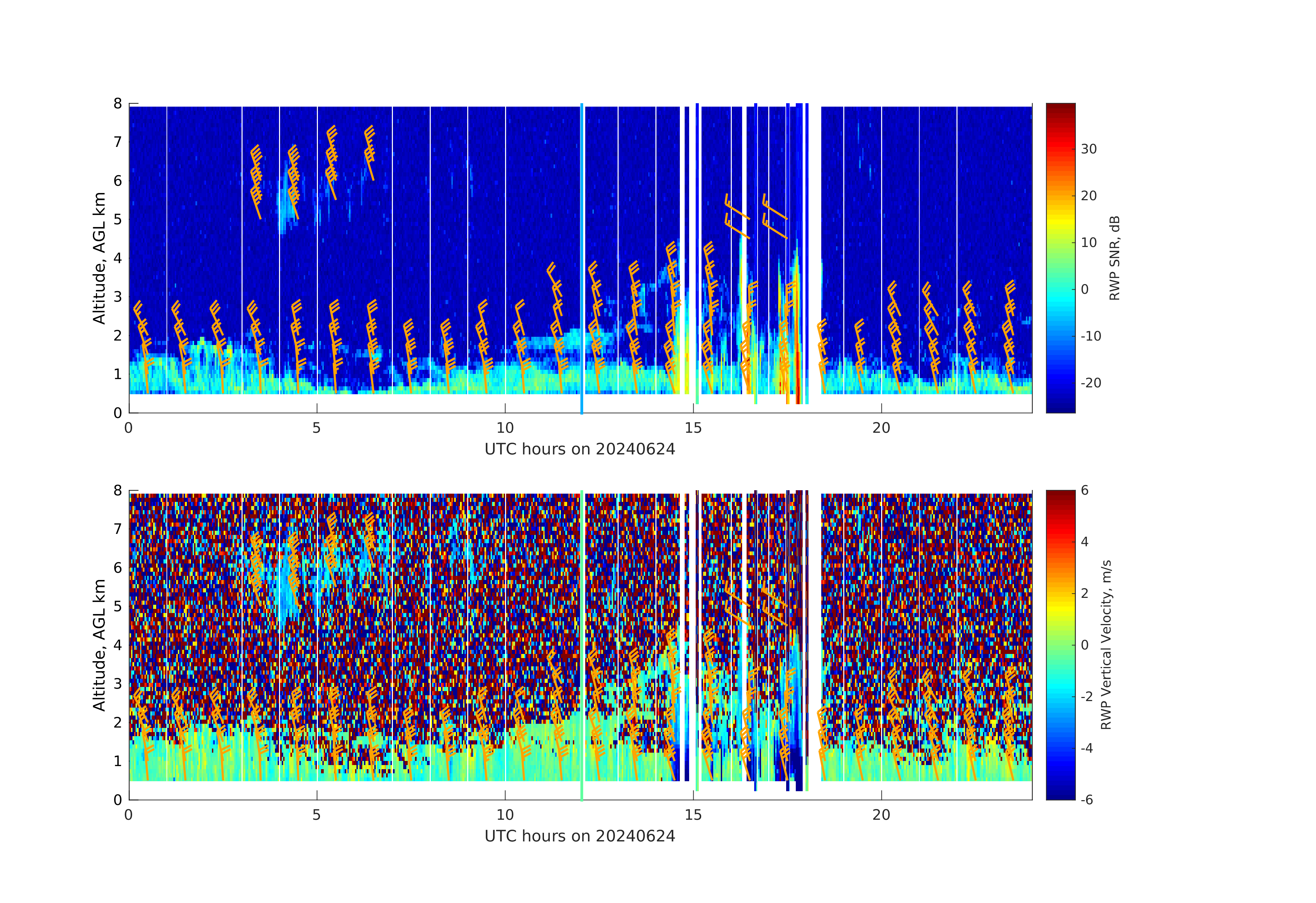1316x903 pixels.
Task: Click the -4 tick label on the velocity colorbar
Action: tap(1087, 749)
